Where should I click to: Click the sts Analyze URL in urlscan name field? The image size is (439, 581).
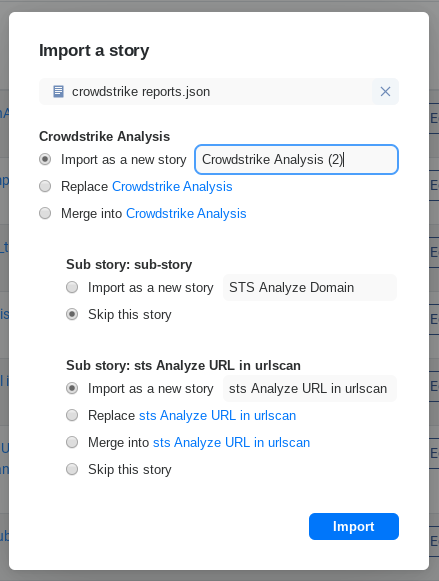(310, 389)
